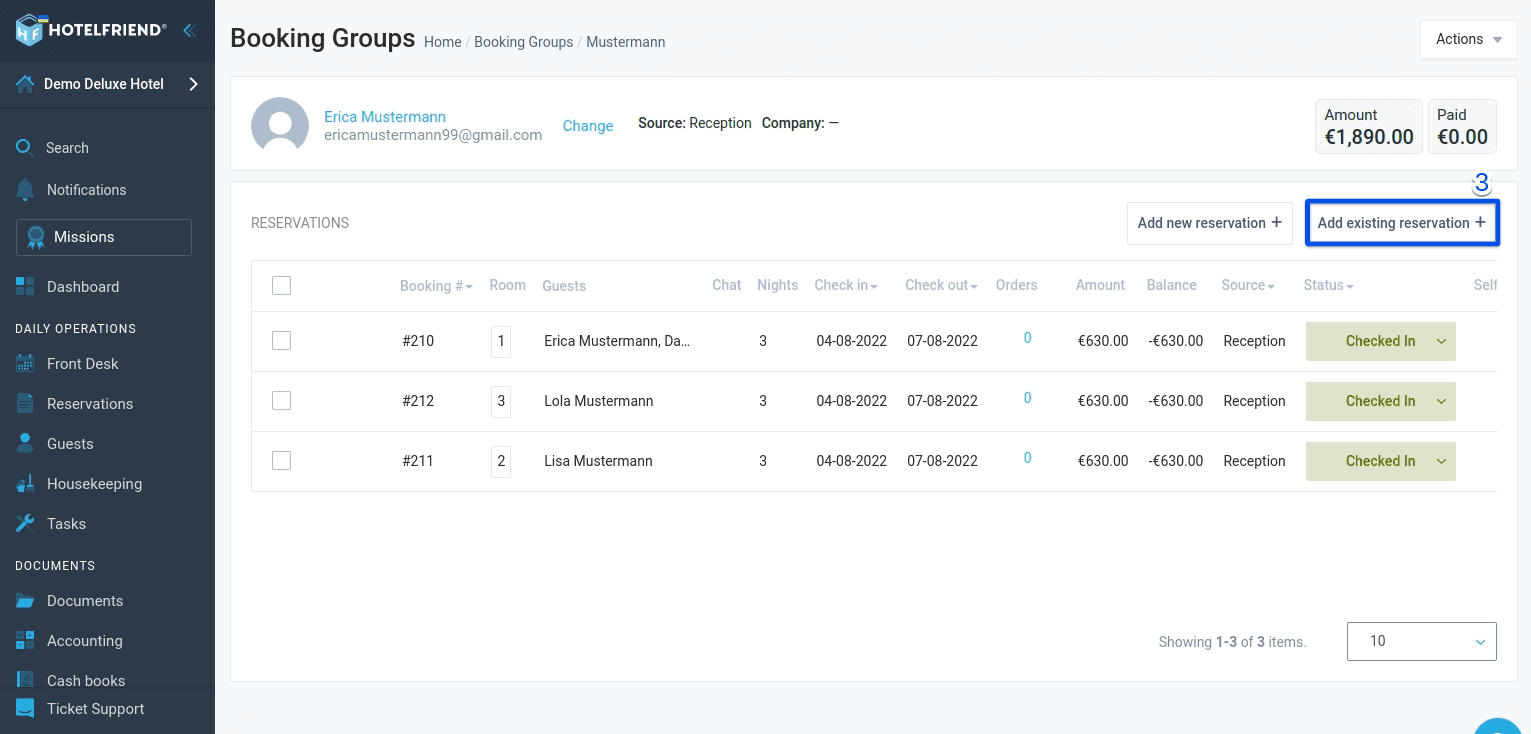This screenshot has width=1531, height=734.
Task: Check the box for booking #212
Action: coord(281,401)
